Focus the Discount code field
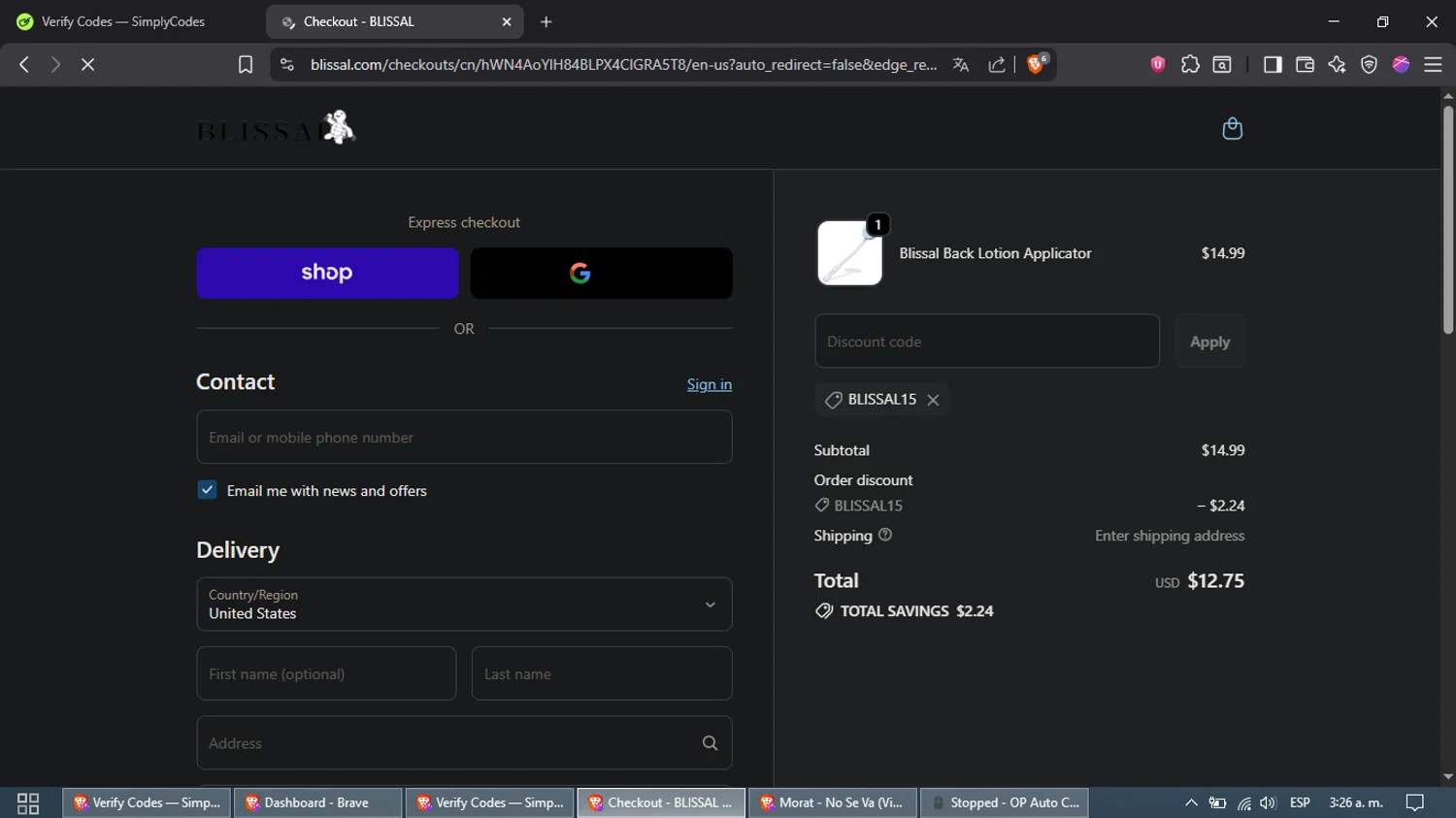The width and height of the screenshot is (1456, 818). (987, 342)
